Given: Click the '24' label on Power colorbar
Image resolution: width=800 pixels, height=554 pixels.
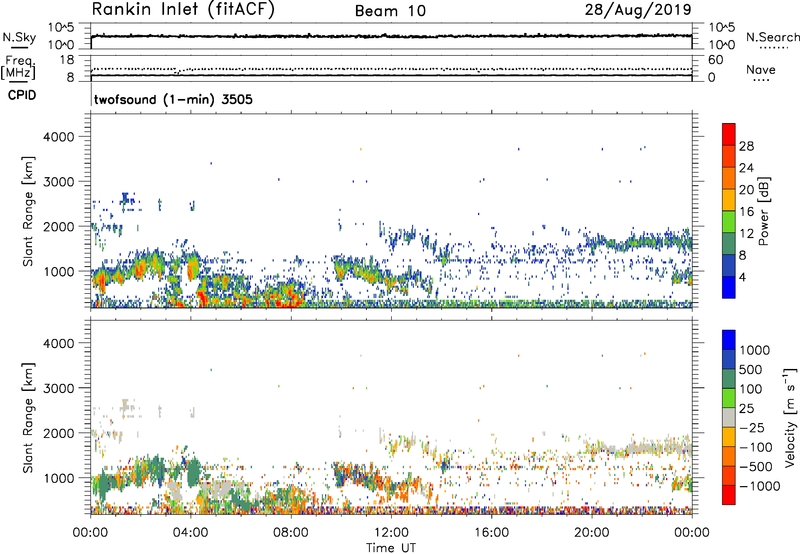Looking at the screenshot, I should tap(746, 168).
